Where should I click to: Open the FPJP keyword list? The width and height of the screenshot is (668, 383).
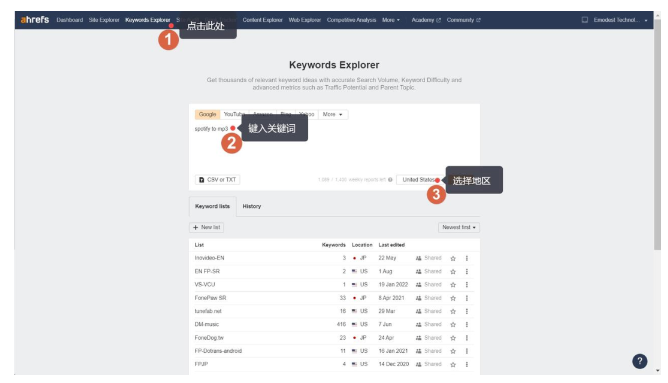pyautogui.click(x=201, y=364)
